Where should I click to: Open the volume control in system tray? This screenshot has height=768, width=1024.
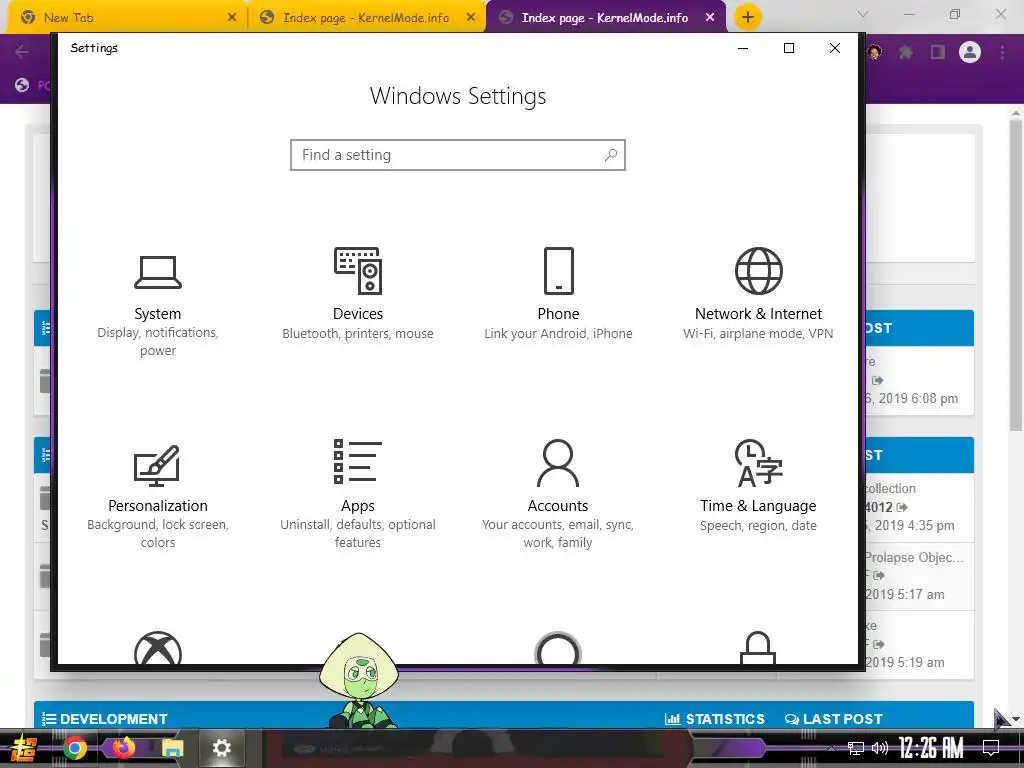880,748
